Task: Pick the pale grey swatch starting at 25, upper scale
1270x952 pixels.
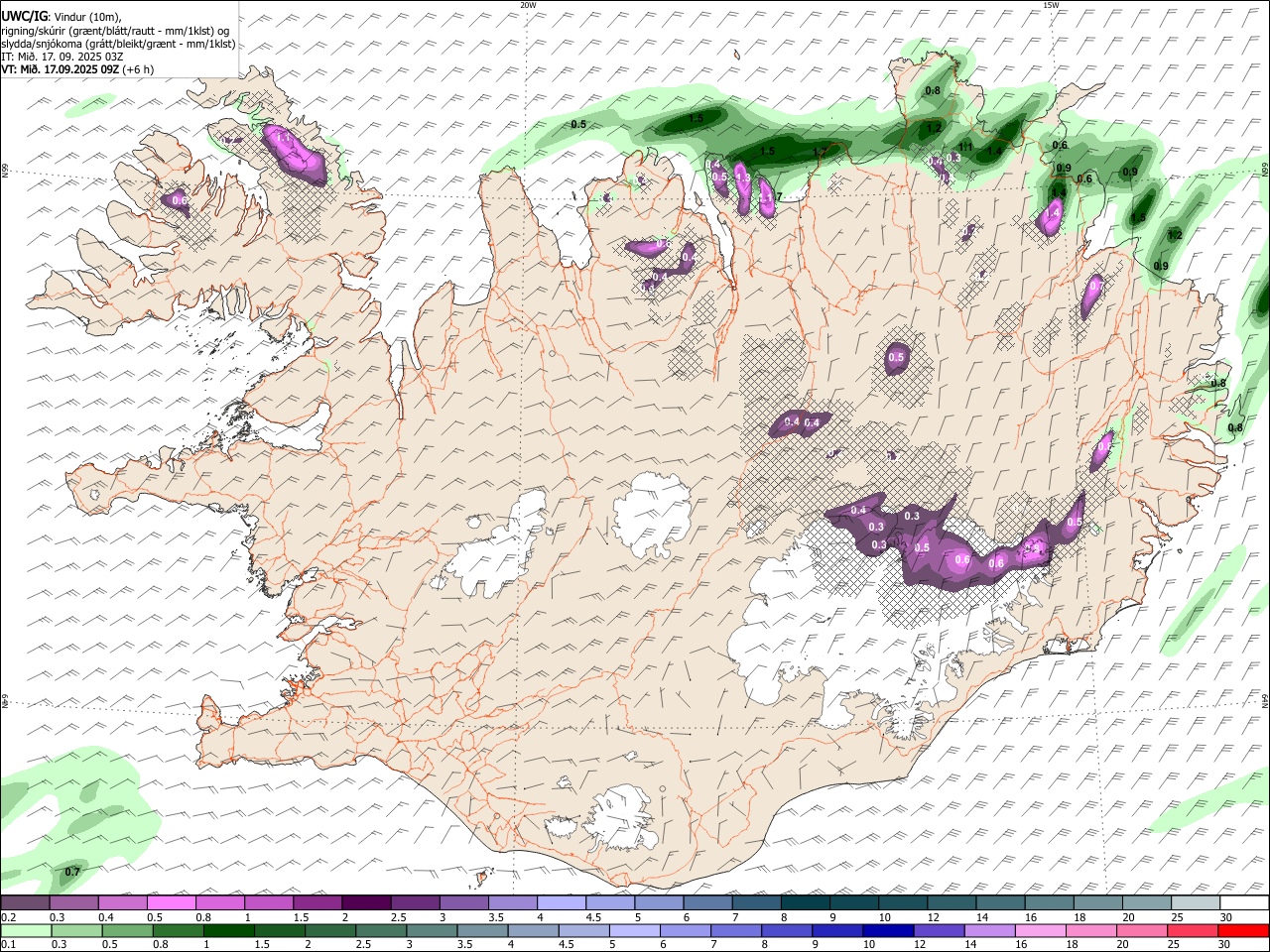Action: 1194,903
